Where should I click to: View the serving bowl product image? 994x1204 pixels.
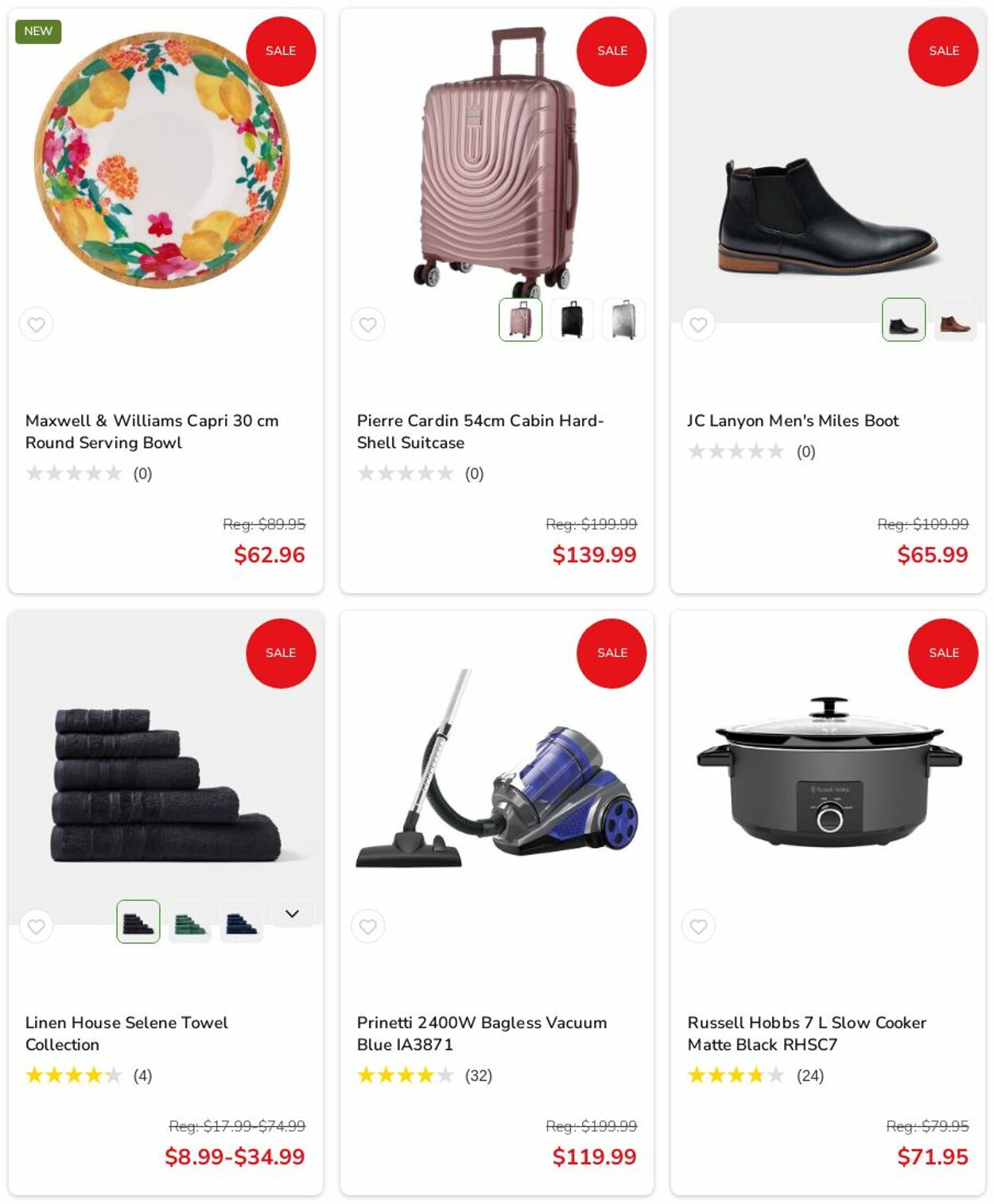pyautogui.click(x=162, y=161)
